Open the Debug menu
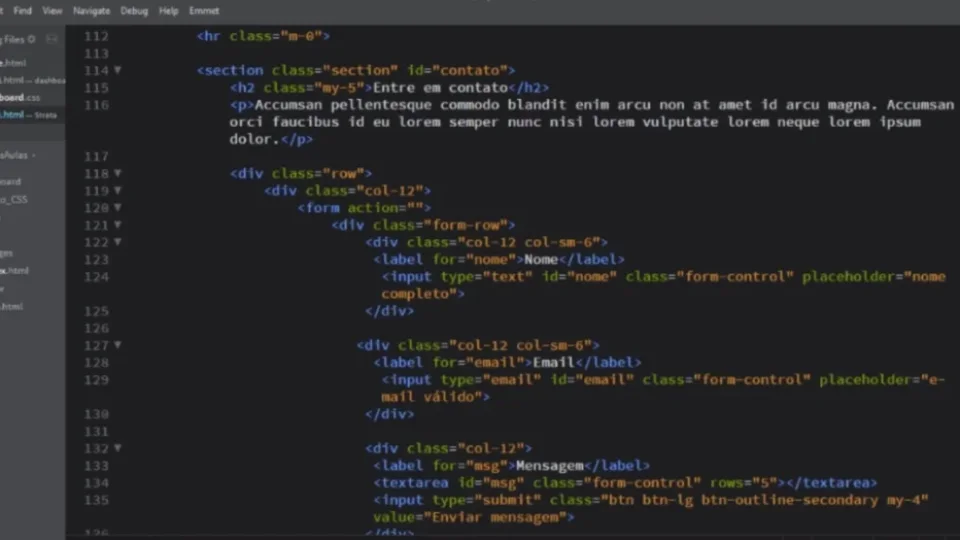The height and width of the screenshot is (540, 960). [x=134, y=11]
